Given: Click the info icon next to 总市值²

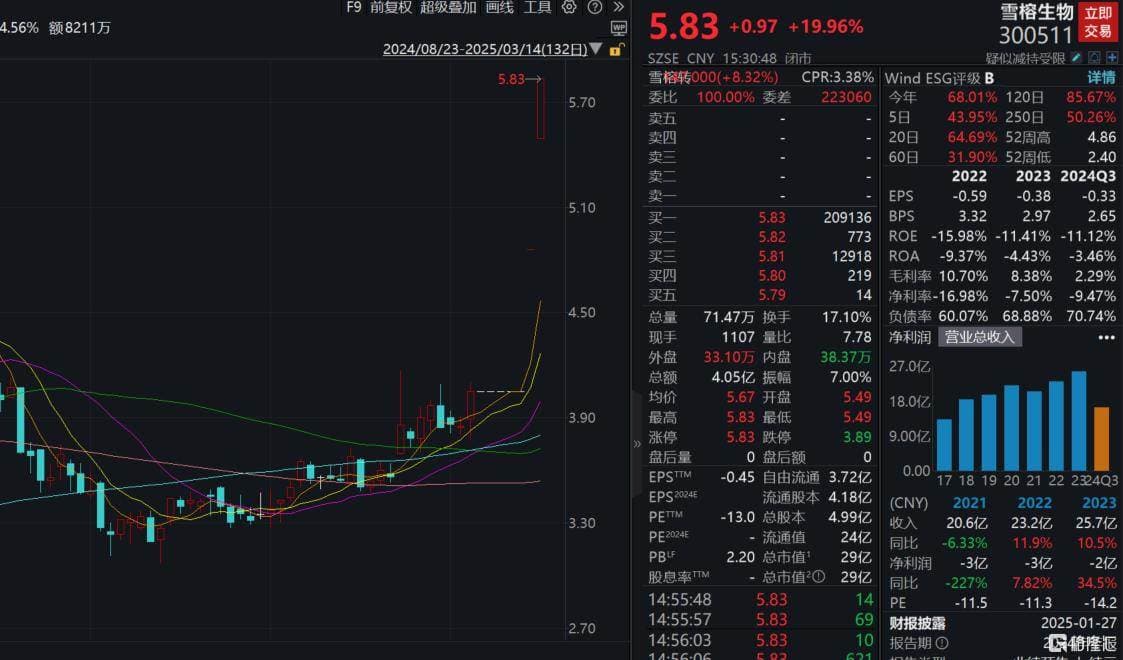Looking at the screenshot, I should pyautogui.click(x=819, y=577).
